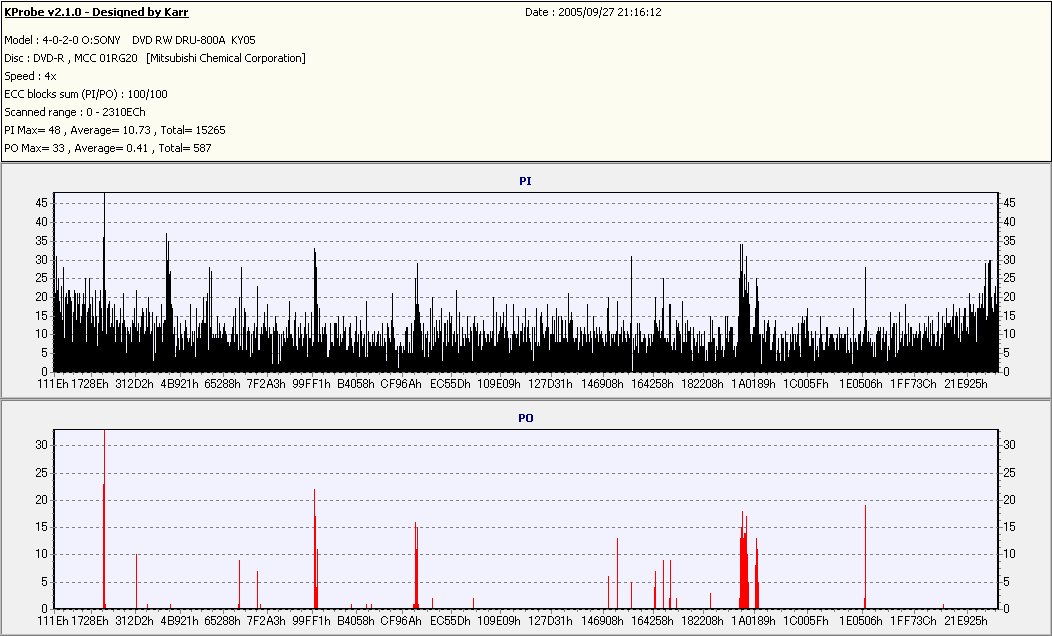Click the Scanned range 0 - 2310ECh line
Viewport: 1052px width, 636px height.
[x=74, y=112]
